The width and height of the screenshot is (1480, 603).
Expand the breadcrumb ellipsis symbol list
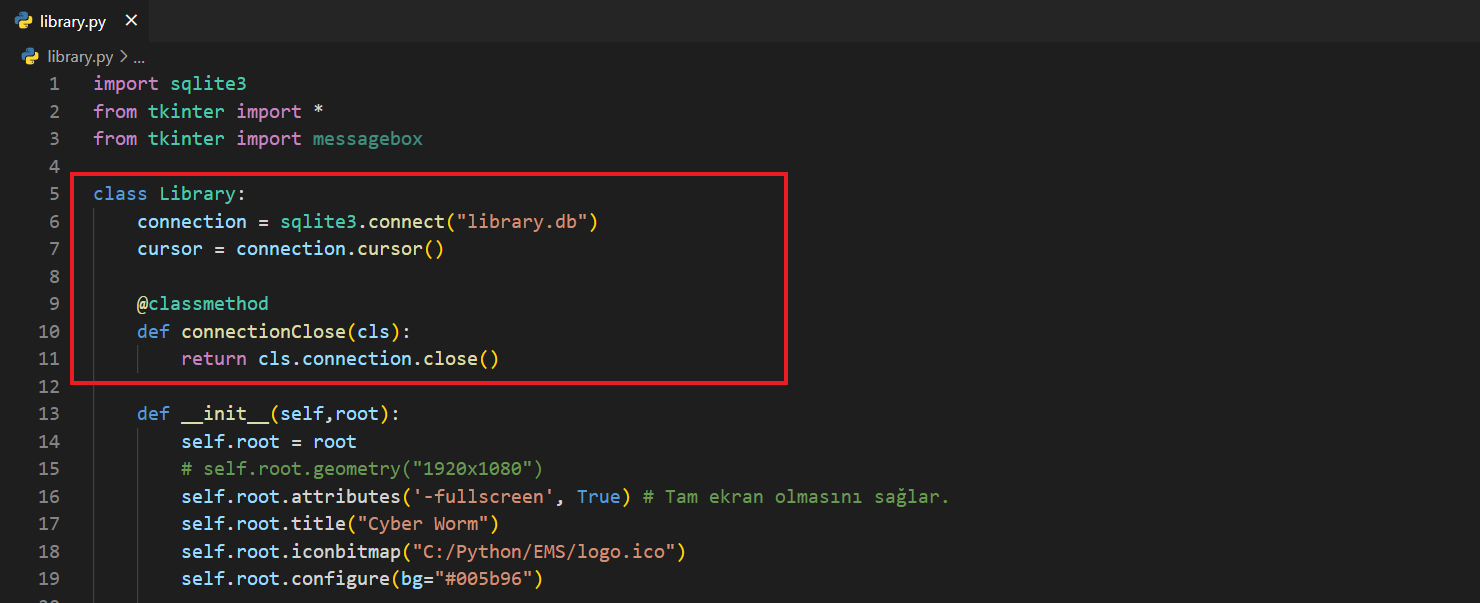(139, 57)
